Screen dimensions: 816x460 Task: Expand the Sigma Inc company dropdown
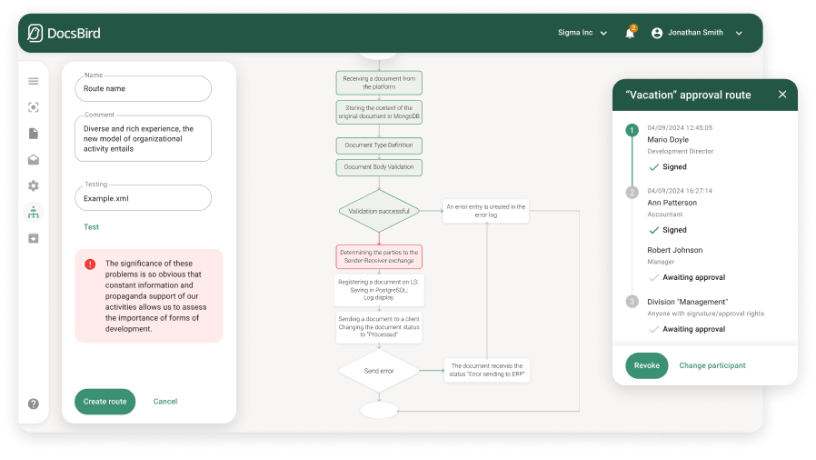(581, 33)
